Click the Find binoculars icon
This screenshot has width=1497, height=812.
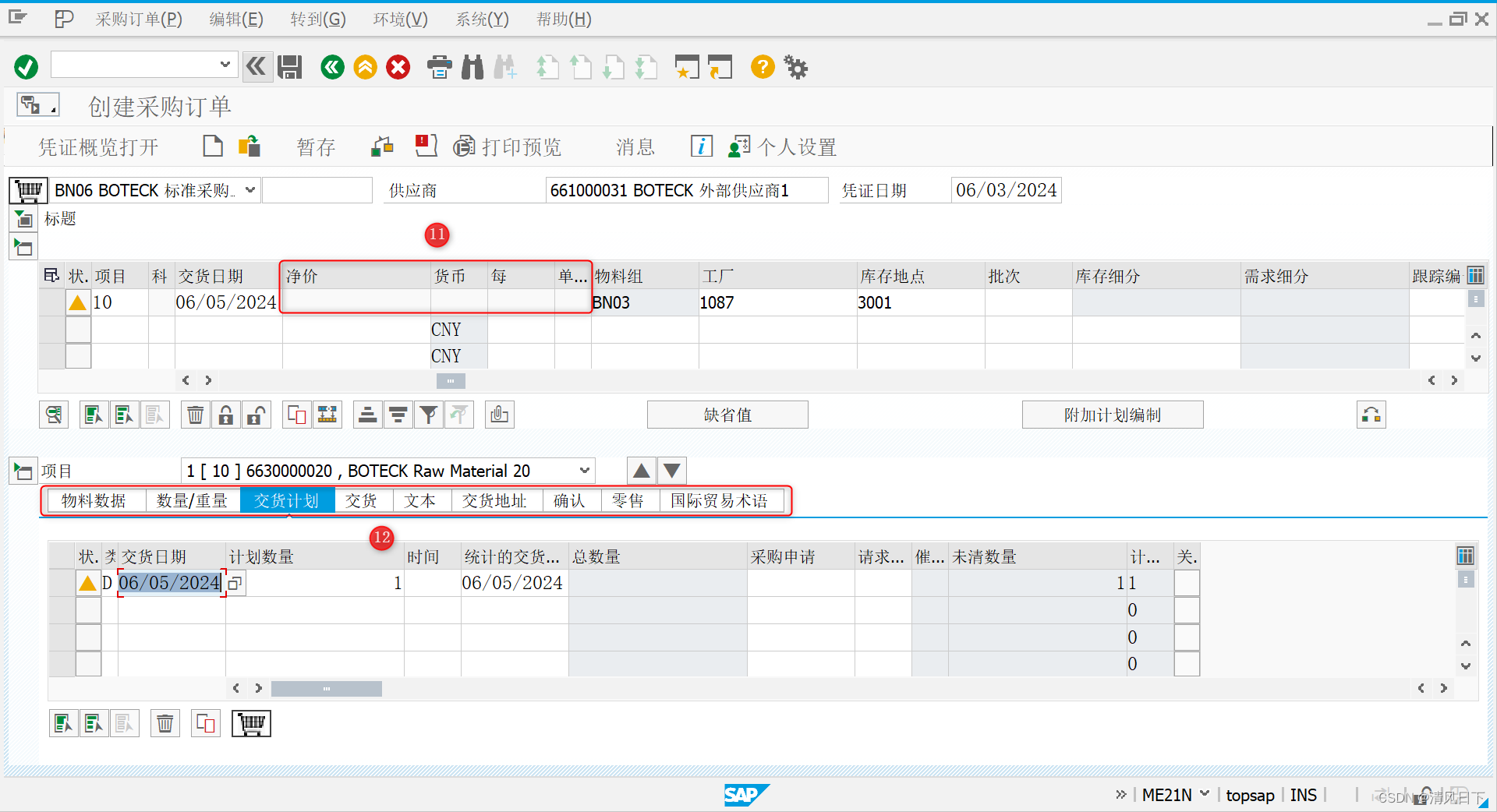(472, 67)
